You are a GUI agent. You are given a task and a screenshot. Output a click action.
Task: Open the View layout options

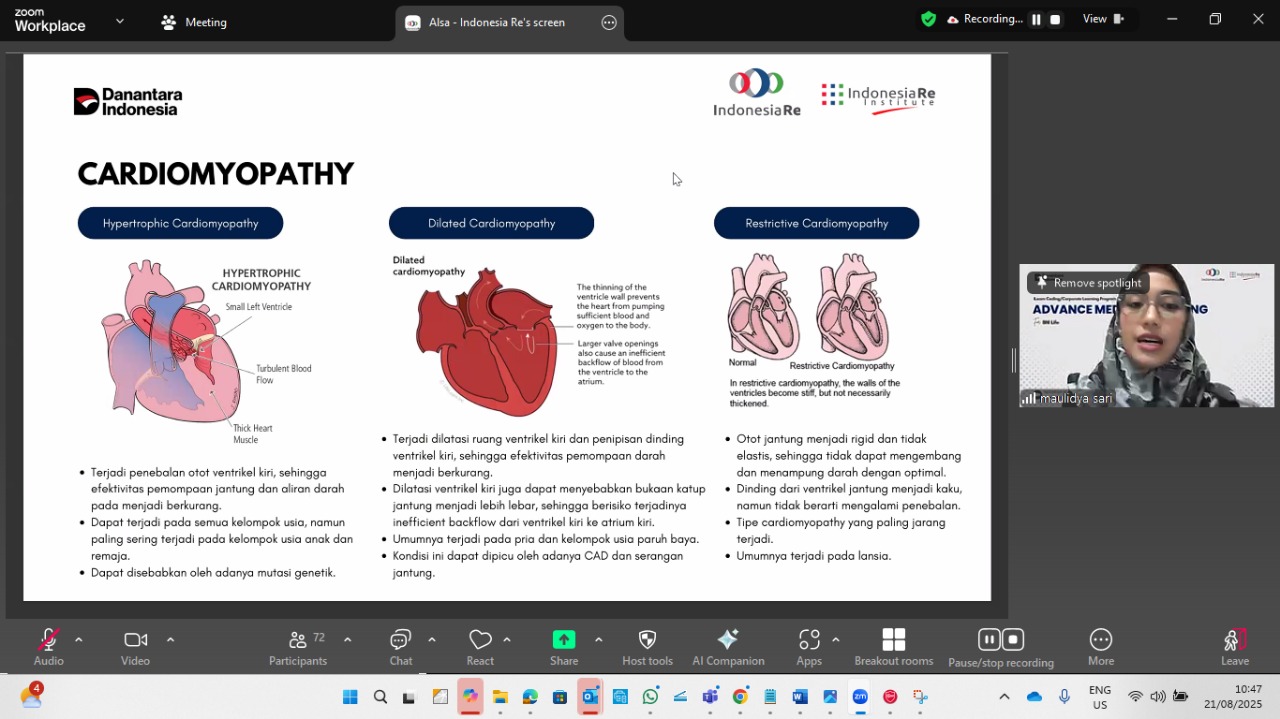tap(1103, 19)
